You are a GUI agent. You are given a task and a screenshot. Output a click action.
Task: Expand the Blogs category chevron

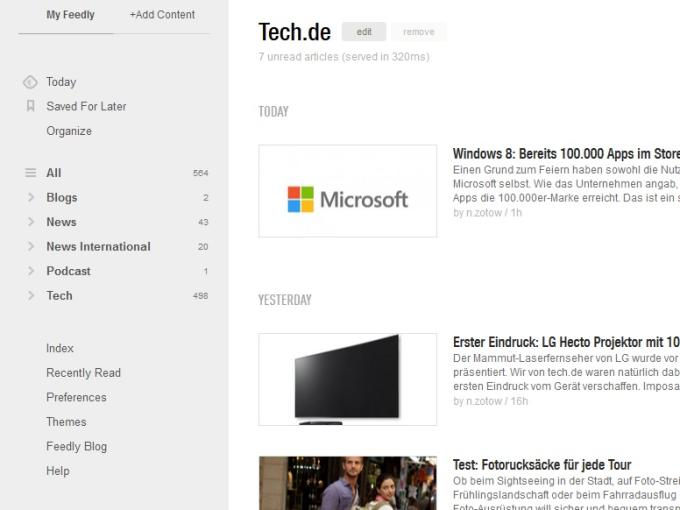click(x=31, y=197)
